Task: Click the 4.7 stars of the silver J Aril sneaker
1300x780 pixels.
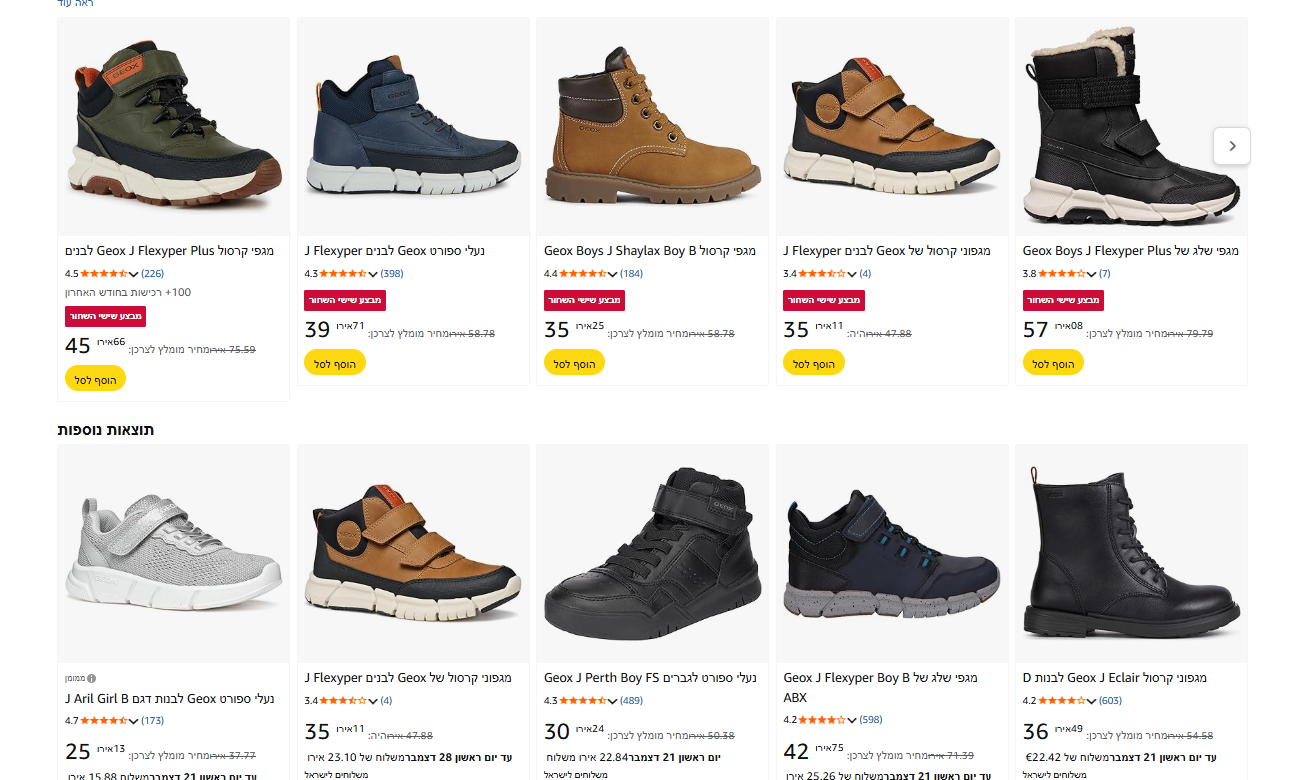Action: [104, 720]
